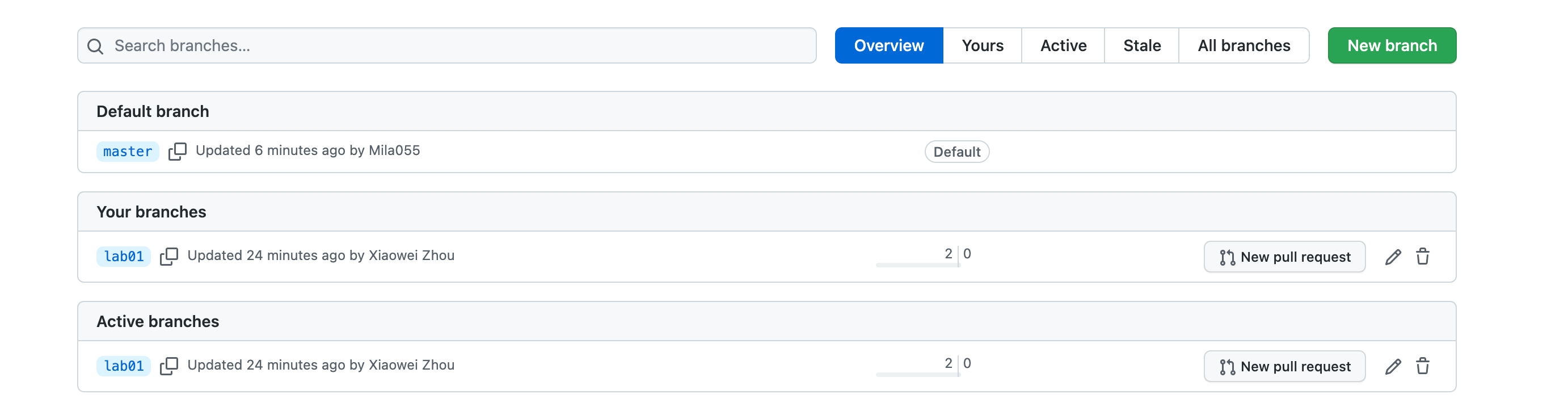Open lab01 link under Active branches
Image resolution: width=1568 pixels, height=419 pixels.
coord(124,366)
